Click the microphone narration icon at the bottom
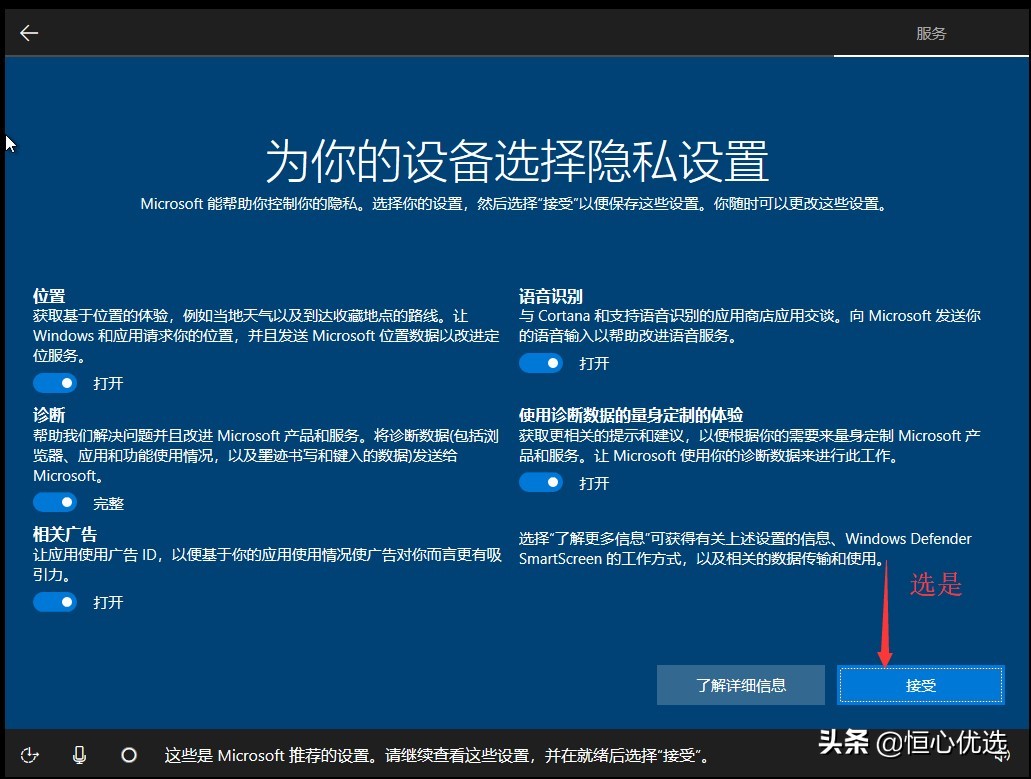The width and height of the screenshot is (1031, 779). click(x=80, y=755)
